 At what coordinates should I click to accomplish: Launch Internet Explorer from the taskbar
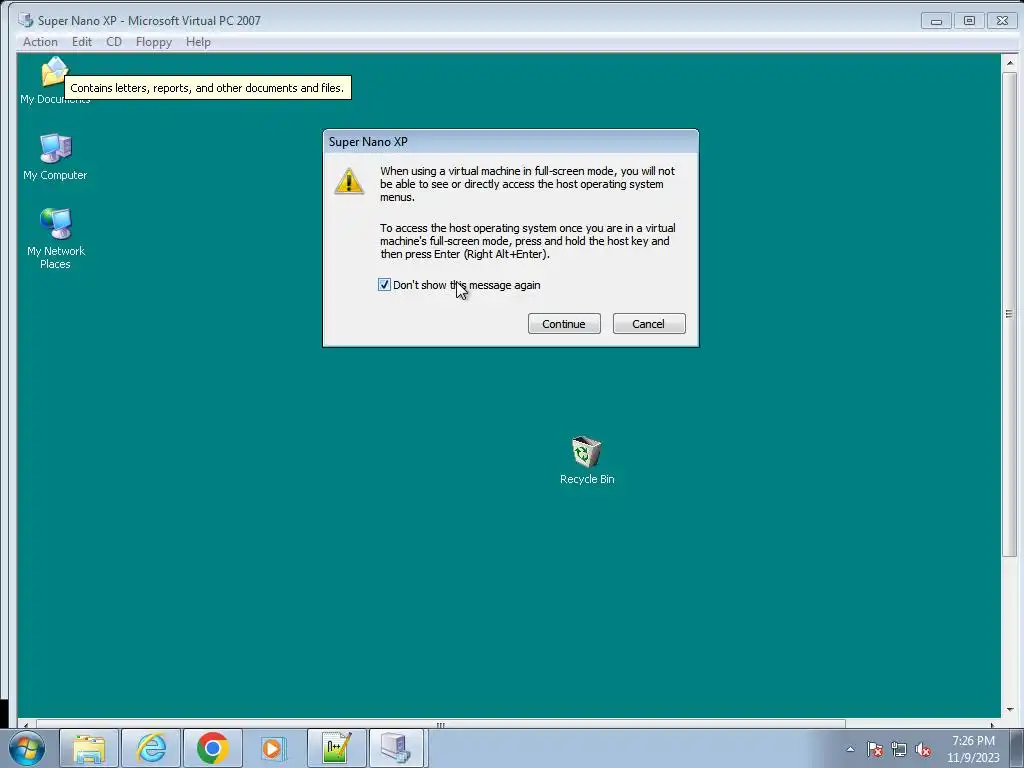point(151,748)
